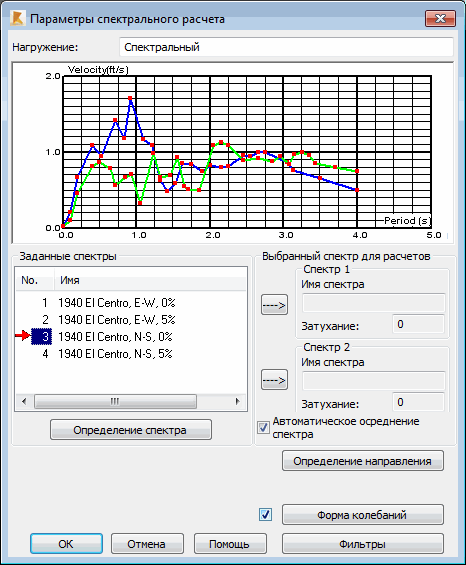Screen dimensions: 466x565
Task: Click Определение направления button
Action: (x=363, y=461)
